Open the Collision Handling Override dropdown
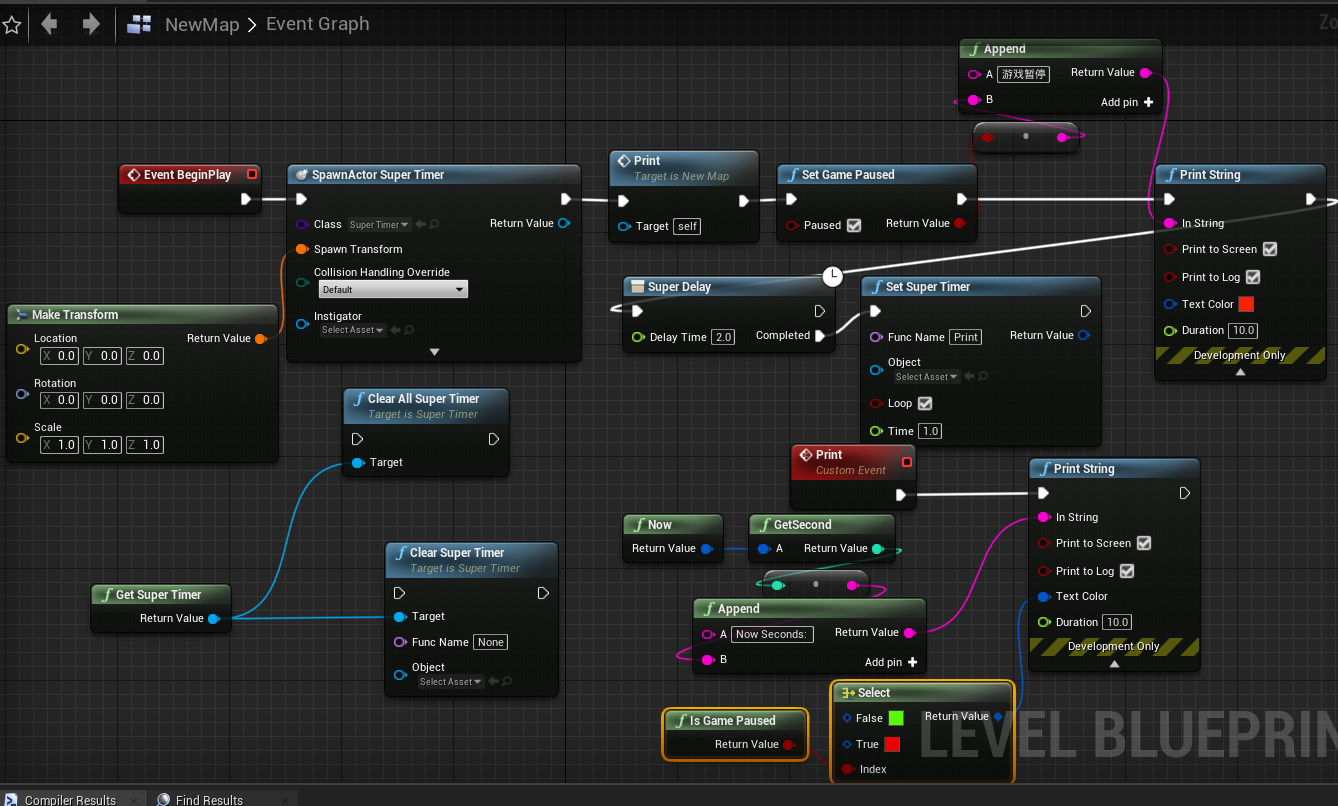This screenshot has height=806, width=1338. (x=393, y=289)
